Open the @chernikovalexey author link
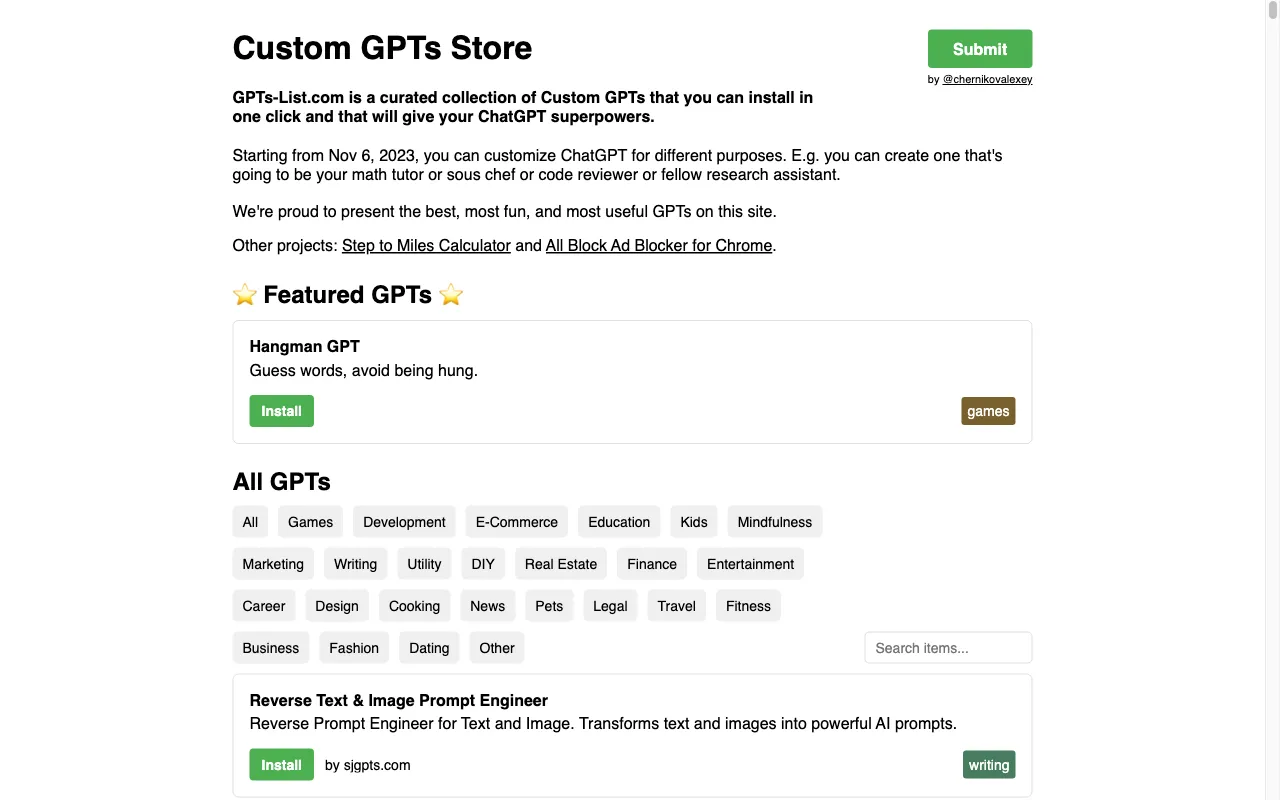This screenshot has height=800, width=1280. (987, 79)
